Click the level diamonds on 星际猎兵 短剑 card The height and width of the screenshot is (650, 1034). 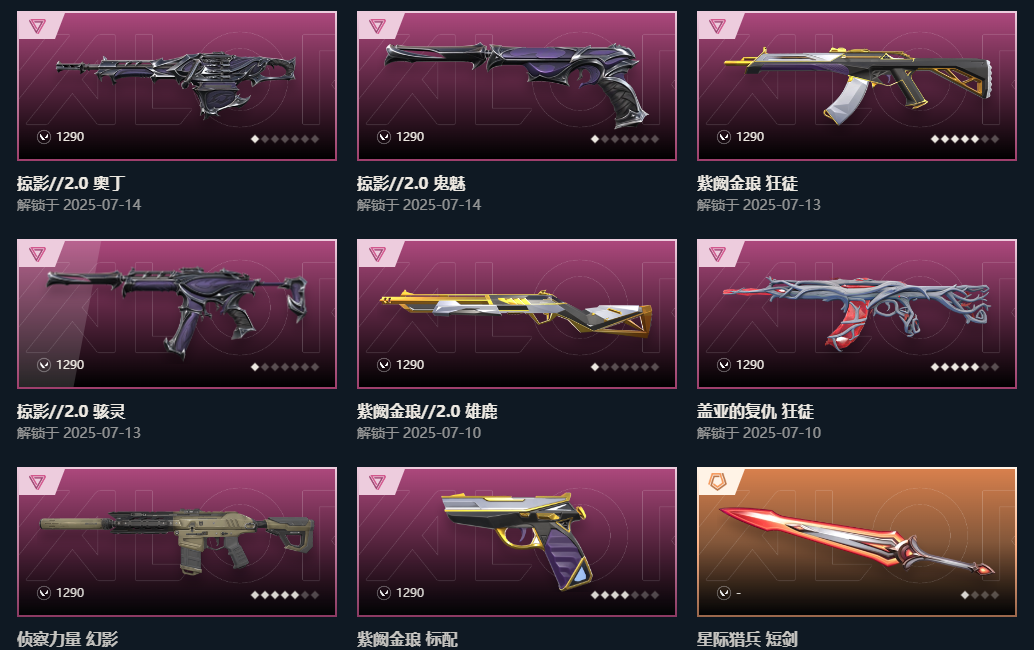980,595
